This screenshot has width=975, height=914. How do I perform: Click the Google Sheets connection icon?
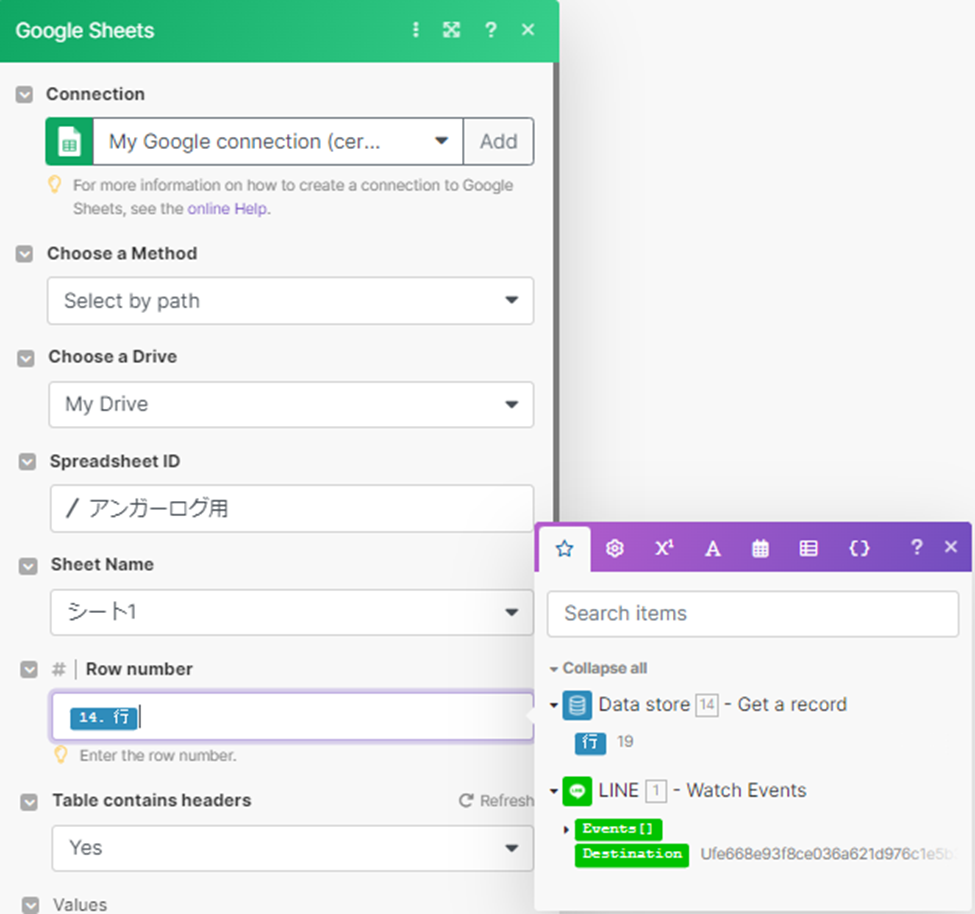click(70, 141)
